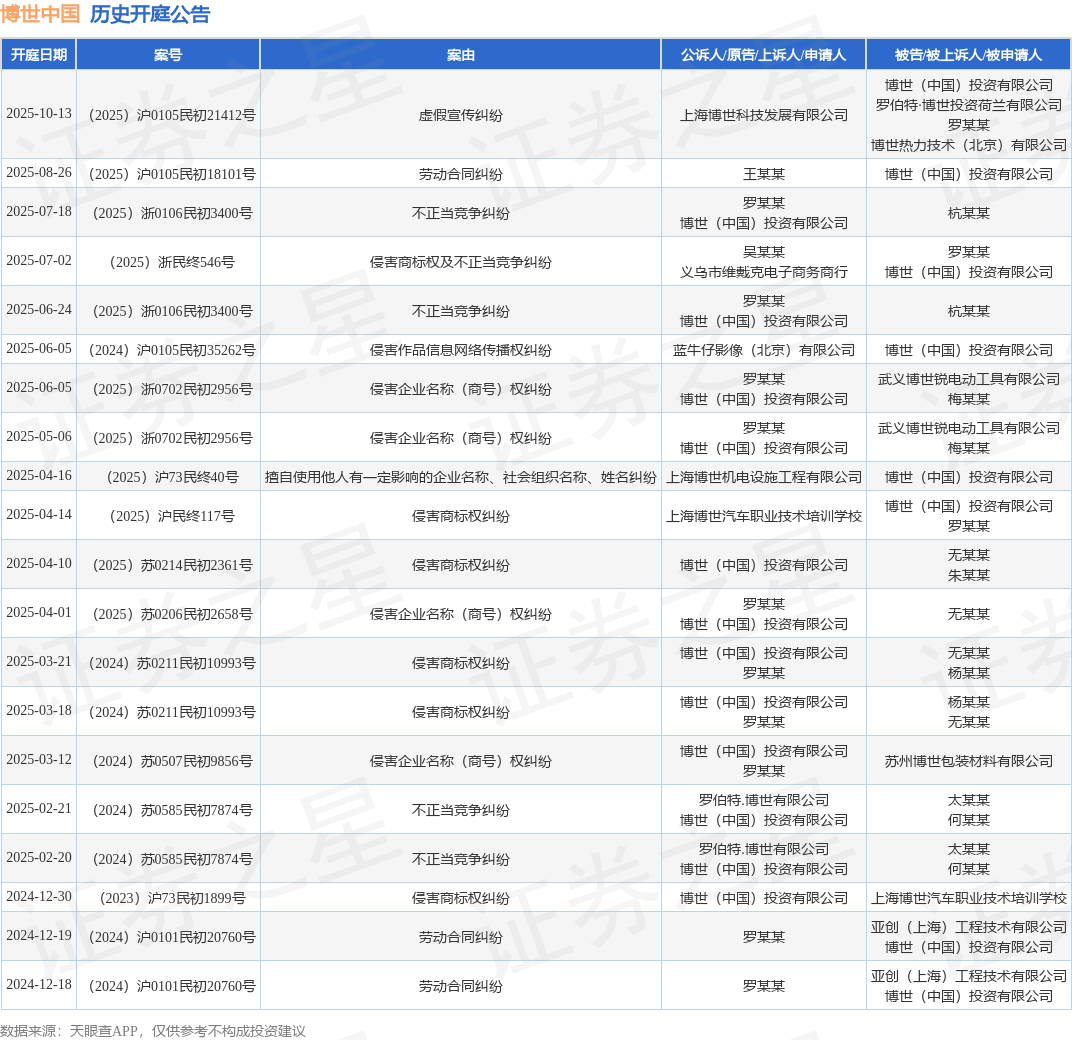Select the date 2024-12-19
Screen dimensions: 1072x1040
pyautogui.click(x=39, y=935)
